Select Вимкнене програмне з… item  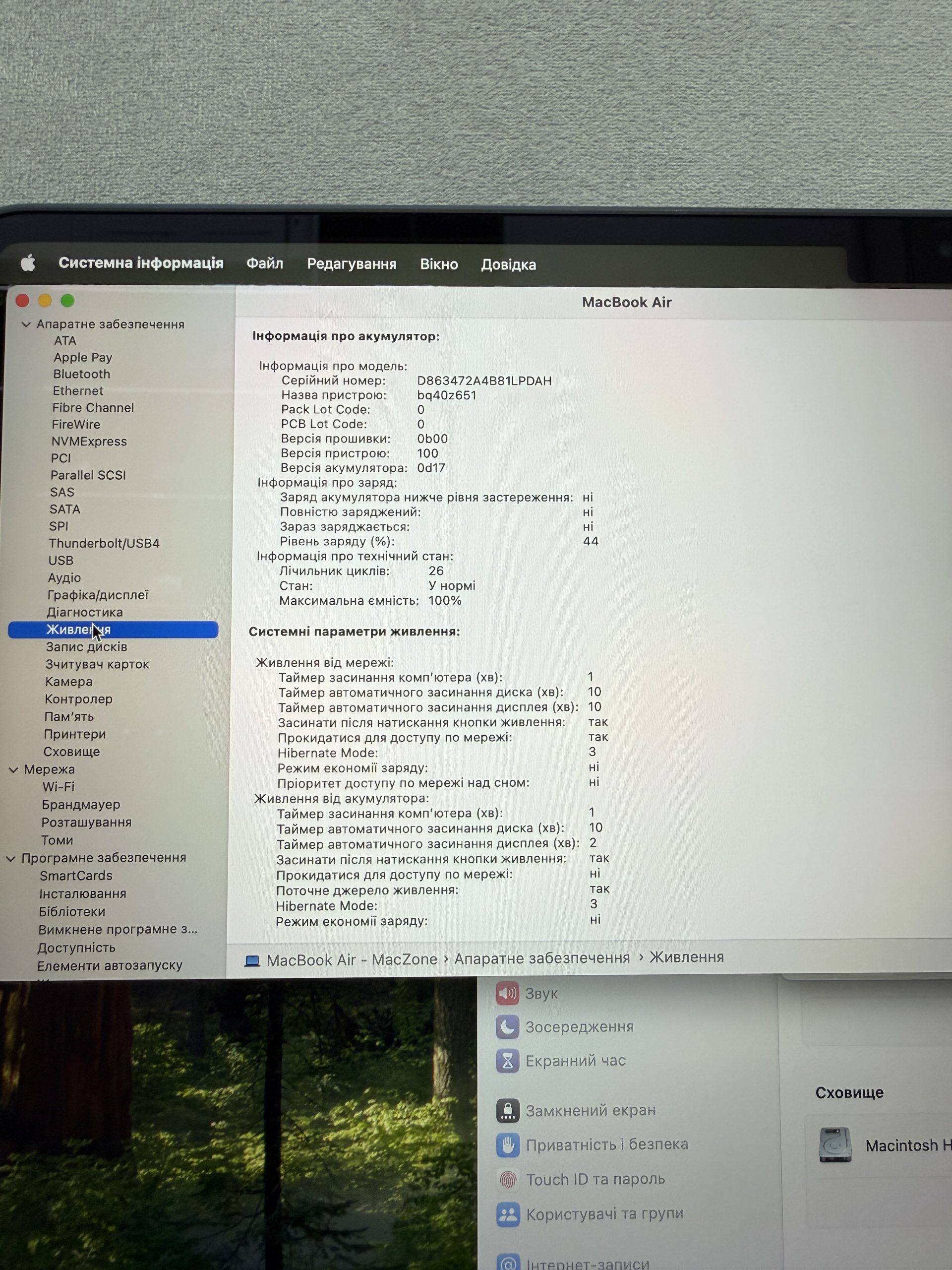pyautogui.click(x=118, y=930)
